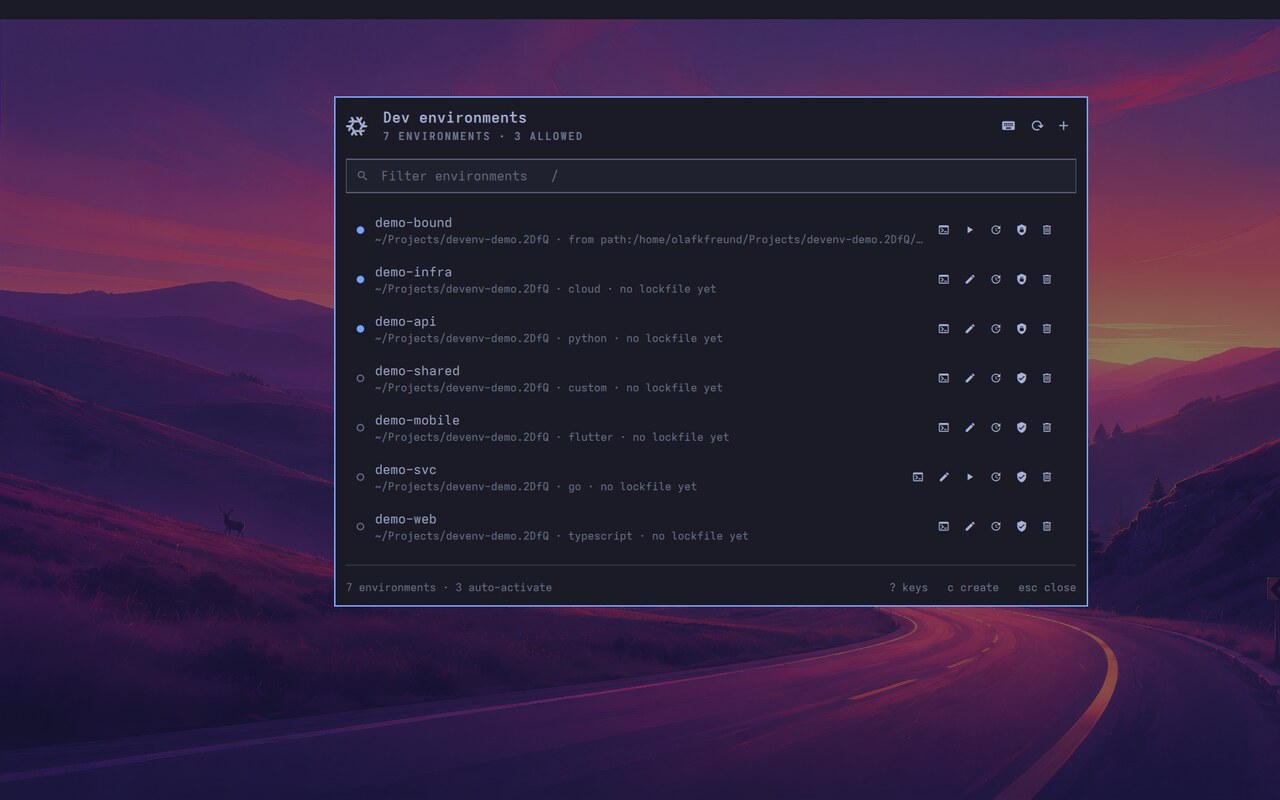The image size is (1280, 800).
Task: Click the demo-web "typescript" path line
Action: pyautogui.click(x=562, y=537)
